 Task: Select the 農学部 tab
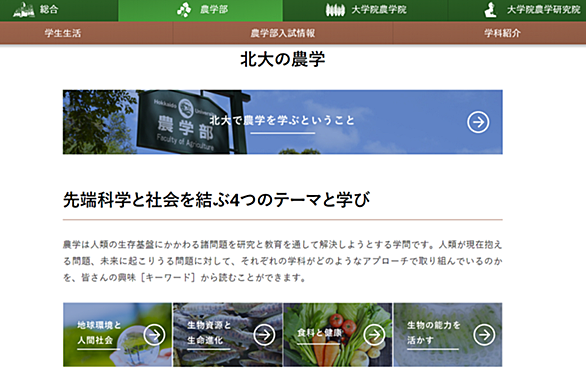click(x=201, y=10)
